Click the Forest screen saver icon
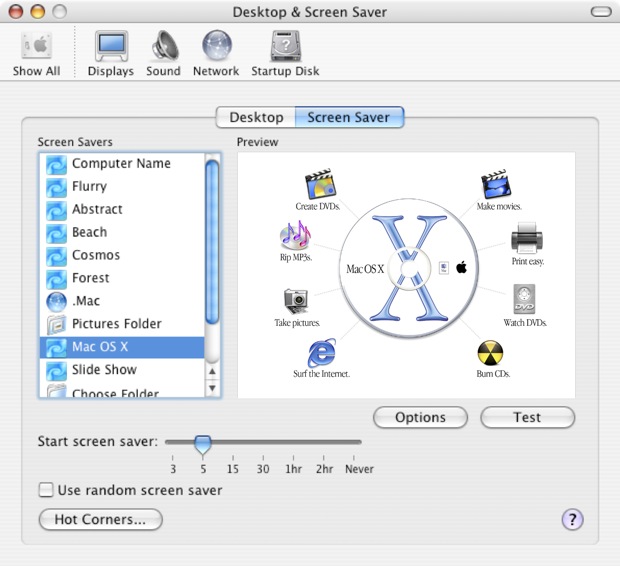Screen dimensions: 620x566 point(56,279)
